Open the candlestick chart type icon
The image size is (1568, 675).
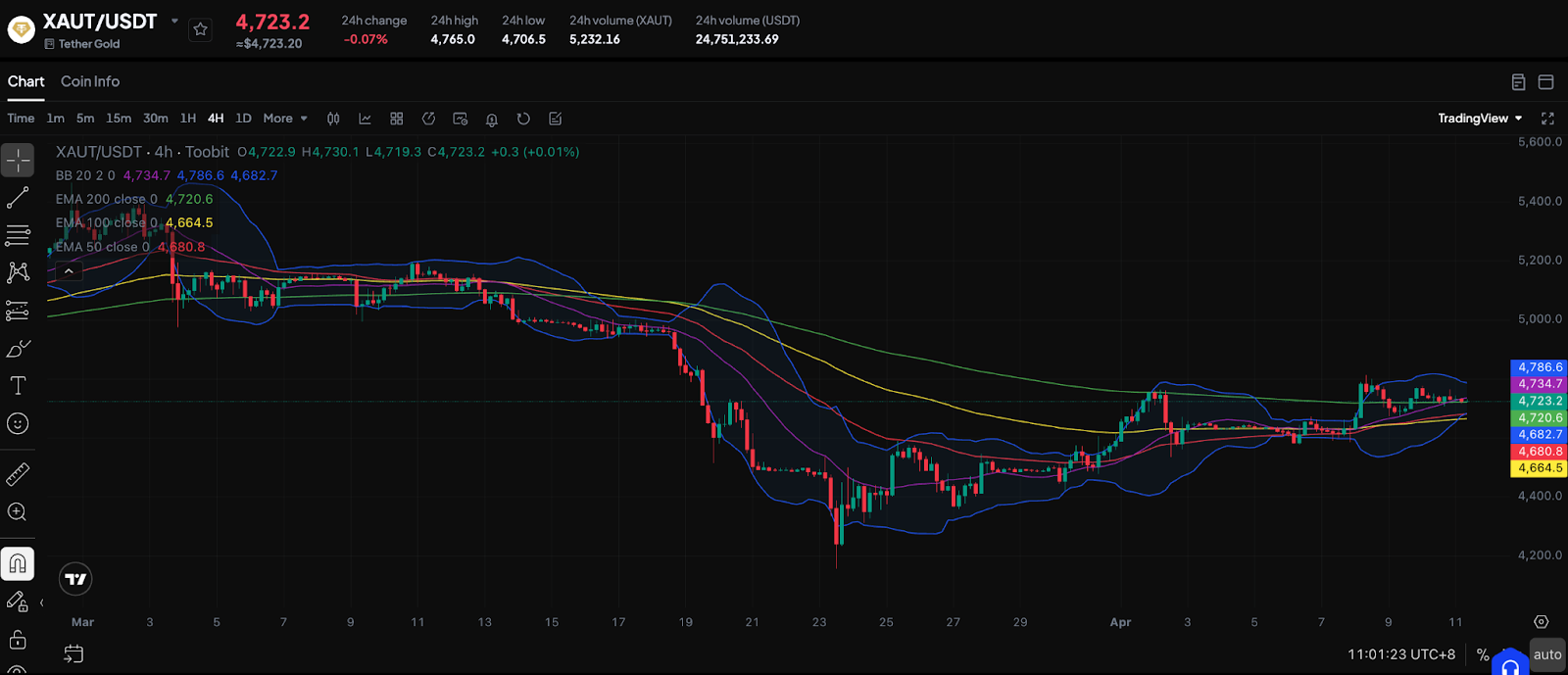pyautogui.click(x=333, y=119)
